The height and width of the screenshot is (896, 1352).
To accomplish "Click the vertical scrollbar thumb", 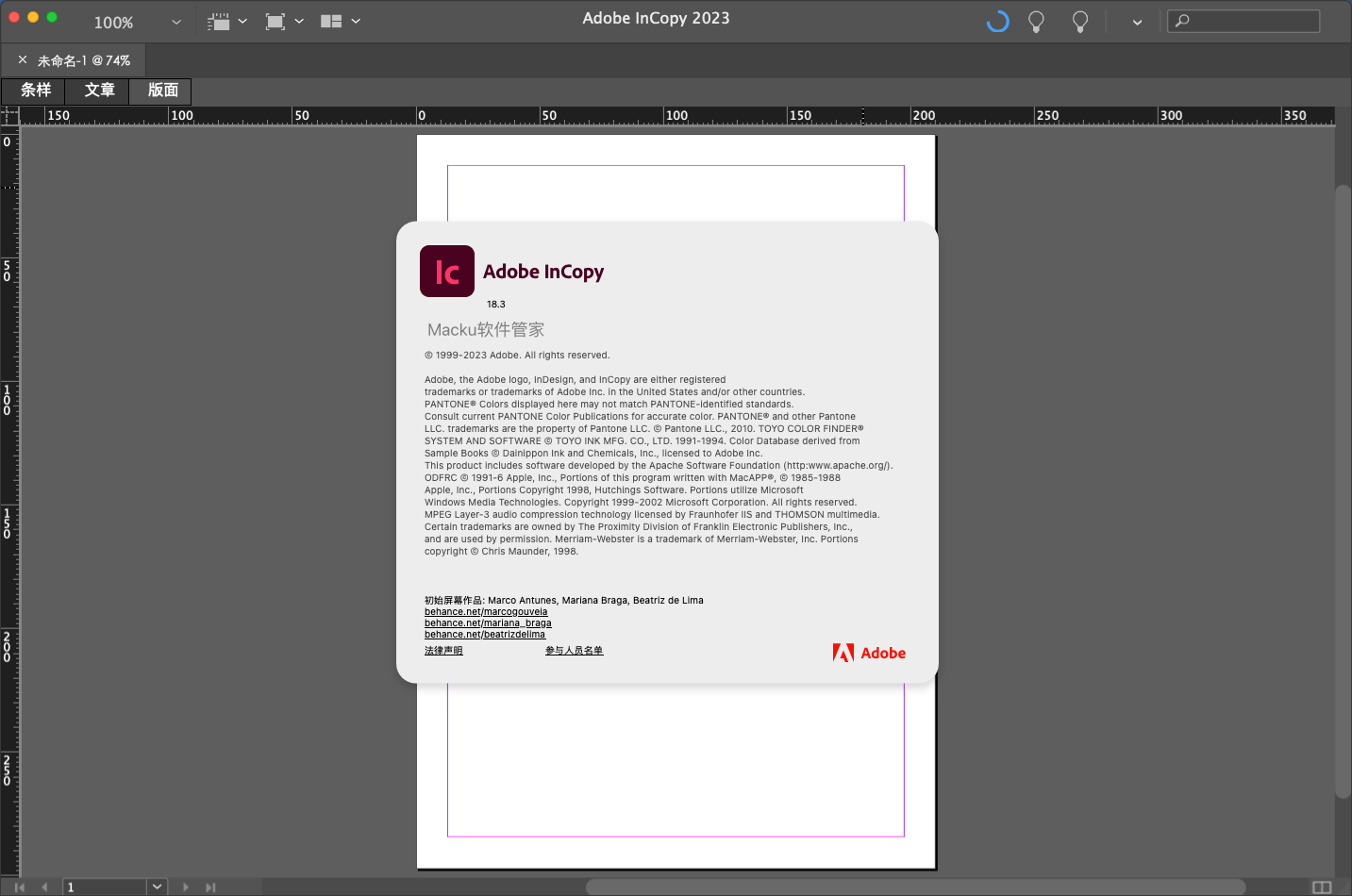I will pyautogui.click(x=1343, y=491).
